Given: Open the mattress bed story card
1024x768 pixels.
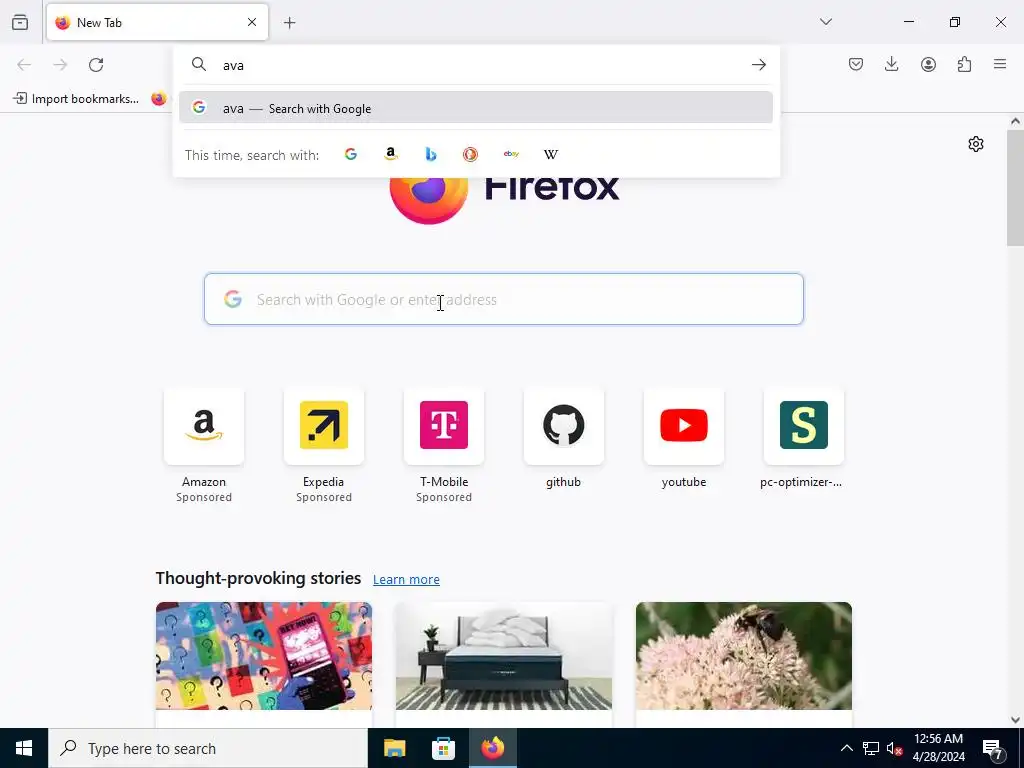Looking at the screenshot, I should (x=504, y=664).
